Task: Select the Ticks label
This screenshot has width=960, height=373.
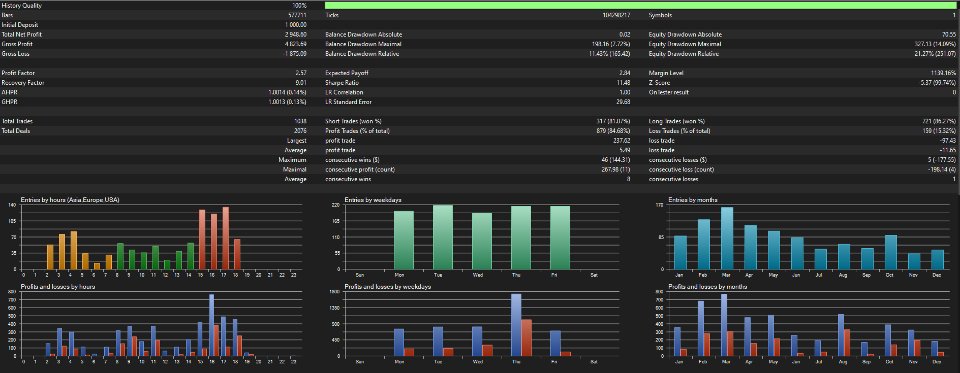Action: 332,15
